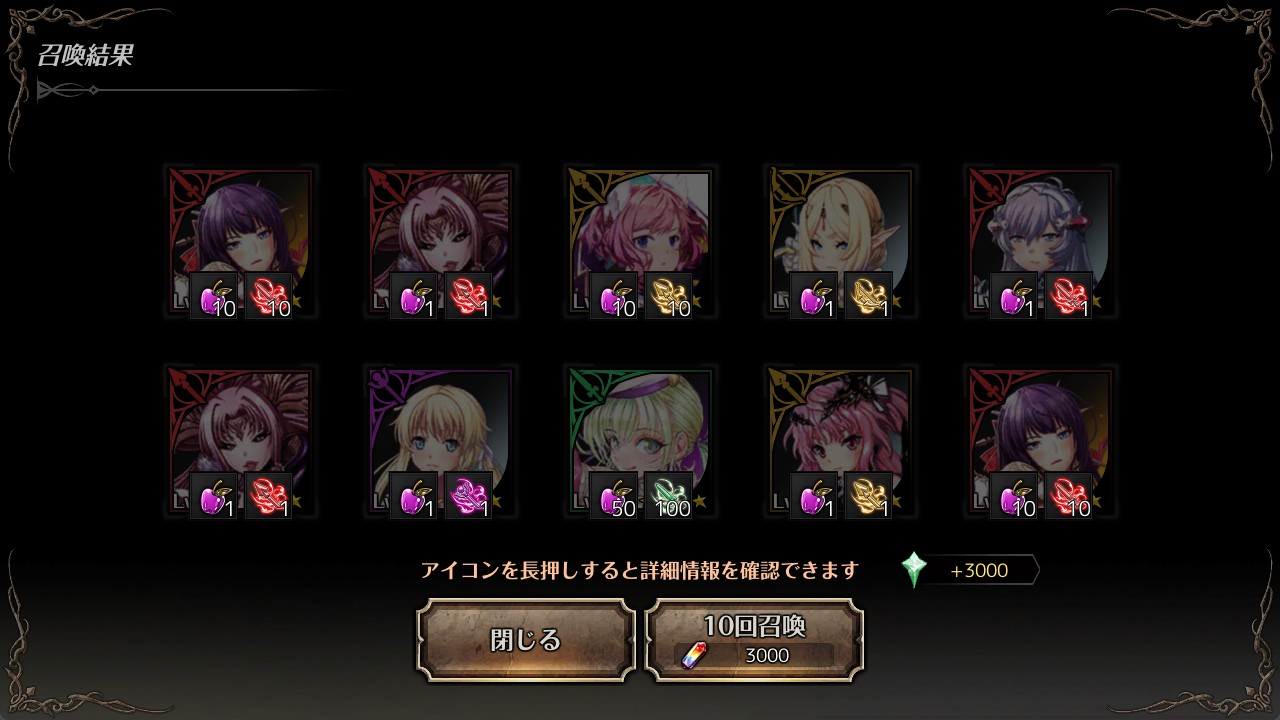Image resolution: width=1280 pixels, height=720 pixels.
Task: Tap the rainbow crystal cost icon
Action: [x=691, y=656]
